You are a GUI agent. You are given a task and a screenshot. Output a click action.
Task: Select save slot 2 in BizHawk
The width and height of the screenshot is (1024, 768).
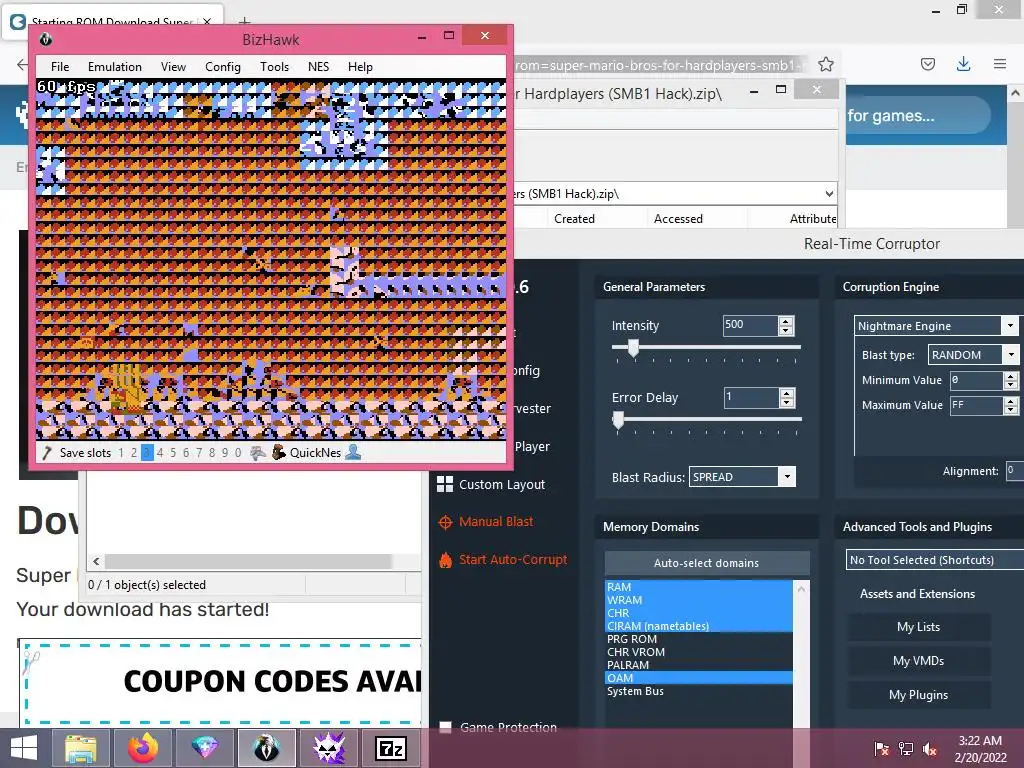[134, 453]
